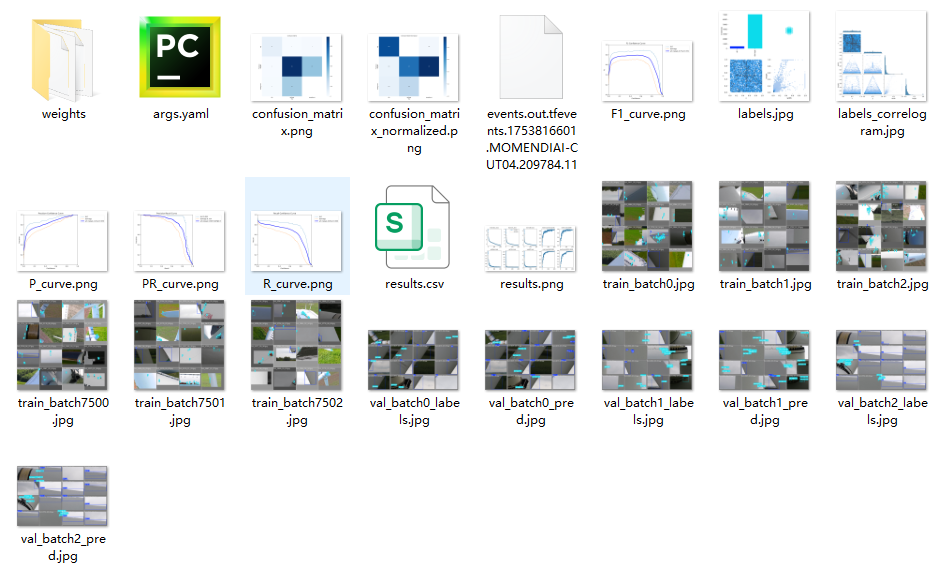
Task: Select the results.csv spreadsheet icon
Action: coord(414,227)
